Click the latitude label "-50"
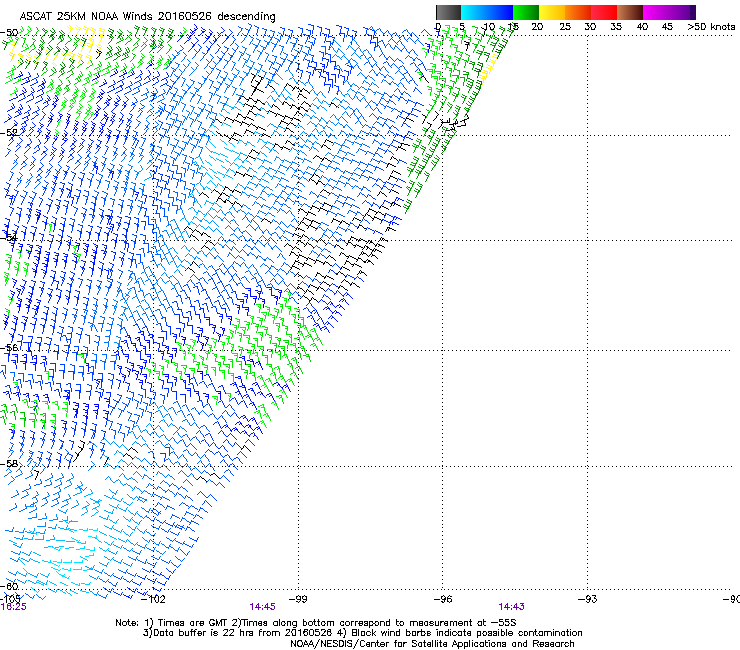This screenshot has width=740, height=650. tap(9, 33)
